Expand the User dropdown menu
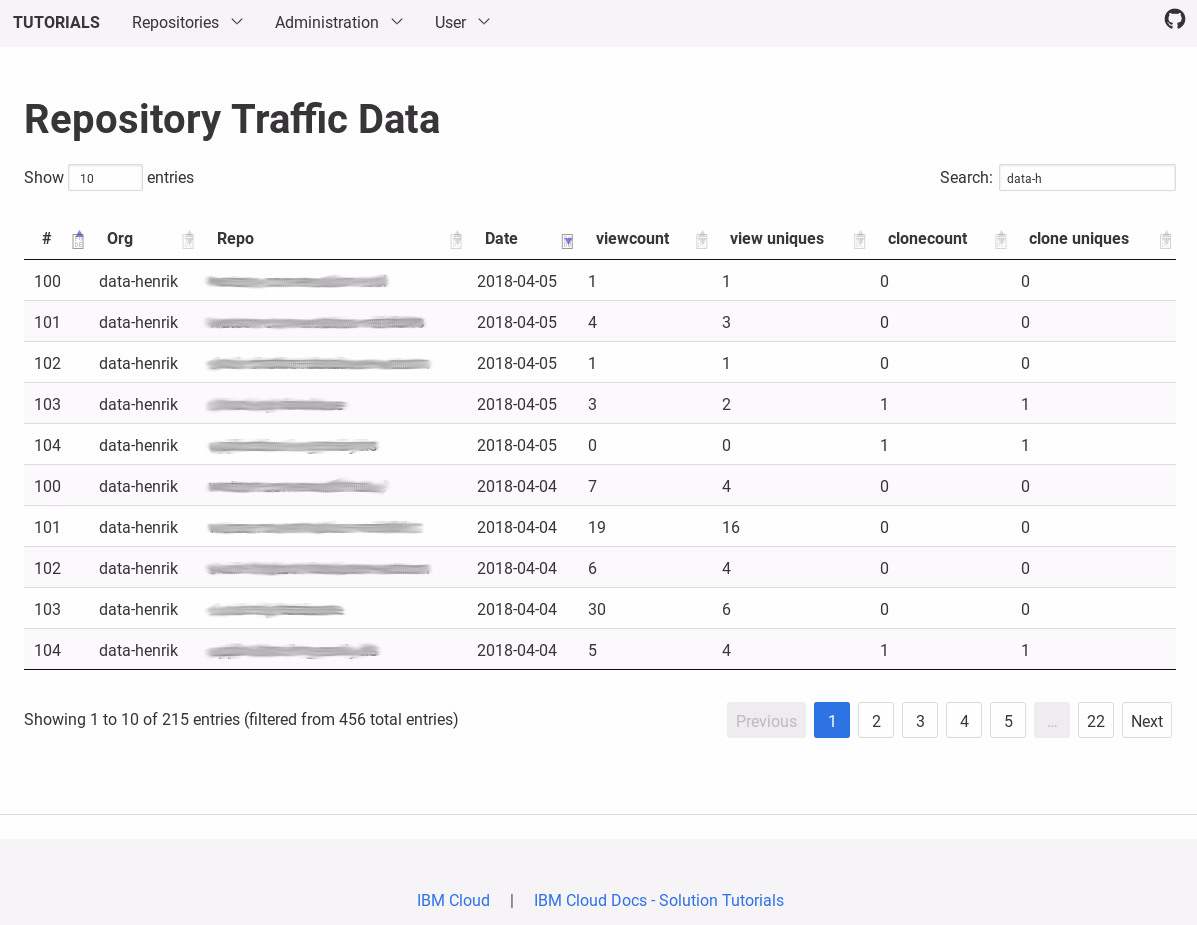Screen dimensions: 1197x925 462,22
